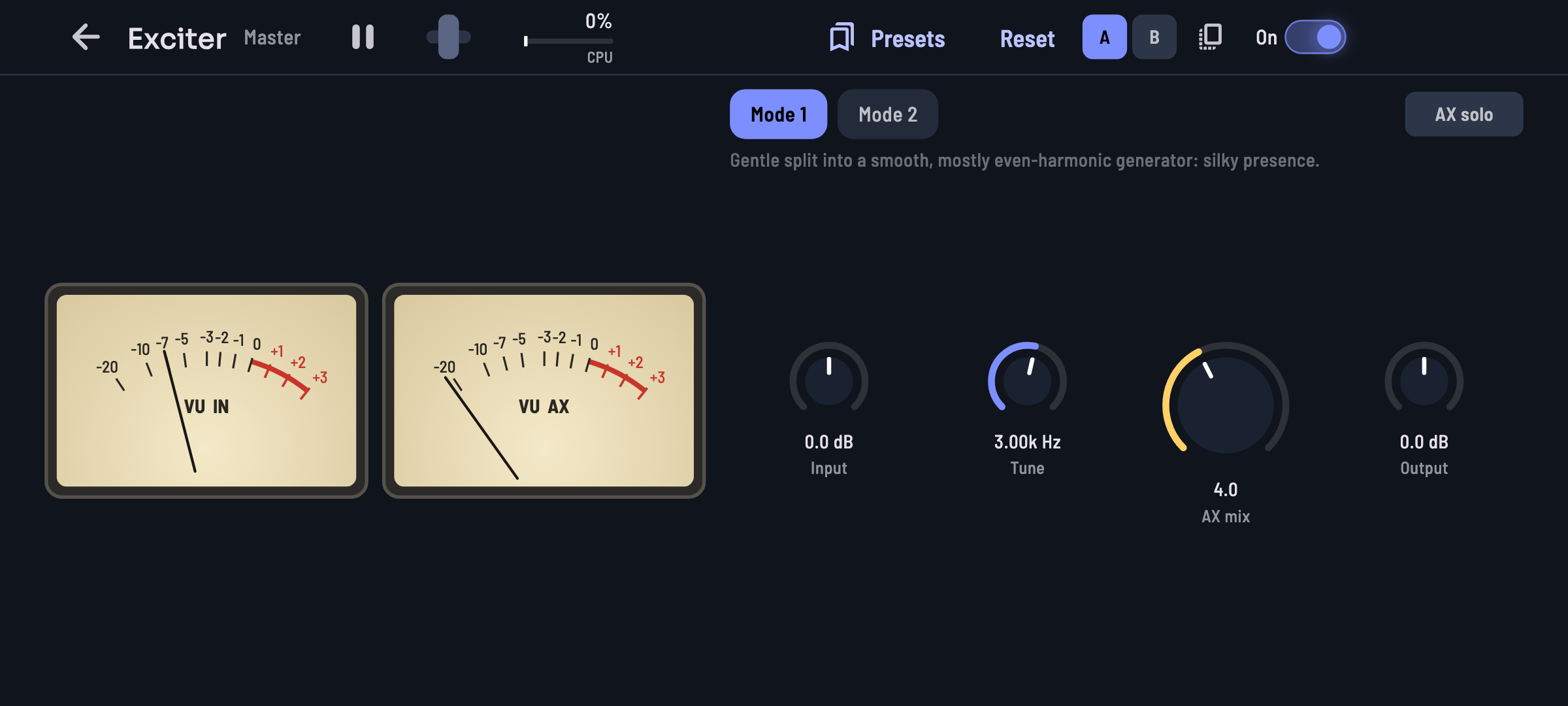Go back using the left arrow icon

(86, 37)
